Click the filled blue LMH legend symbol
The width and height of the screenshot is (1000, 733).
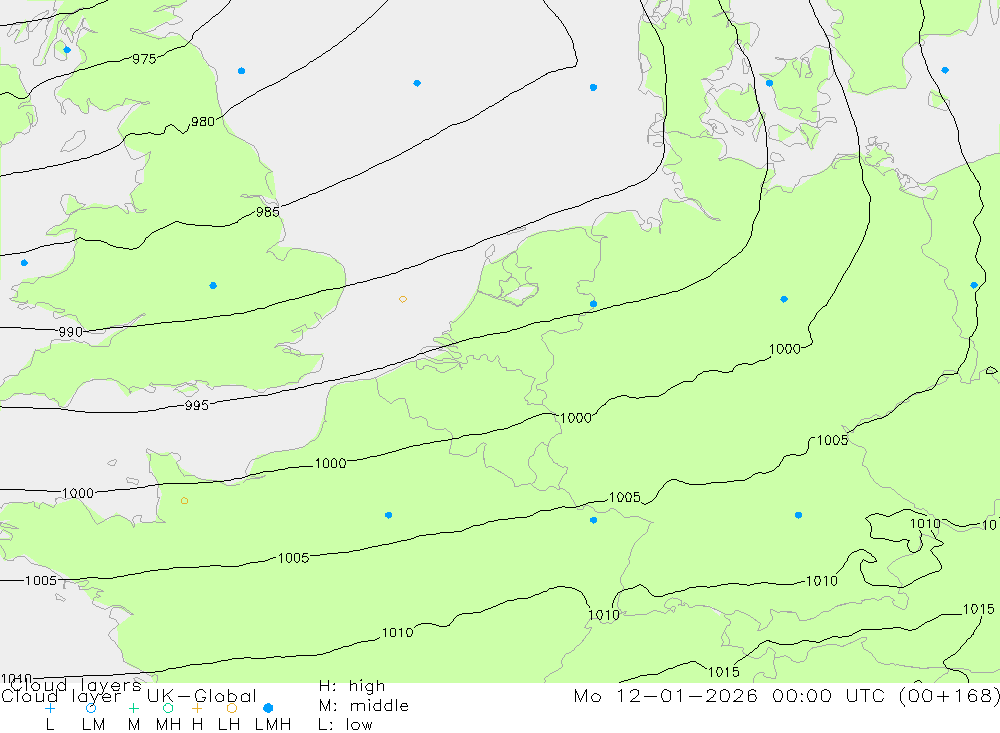(268, 708)
